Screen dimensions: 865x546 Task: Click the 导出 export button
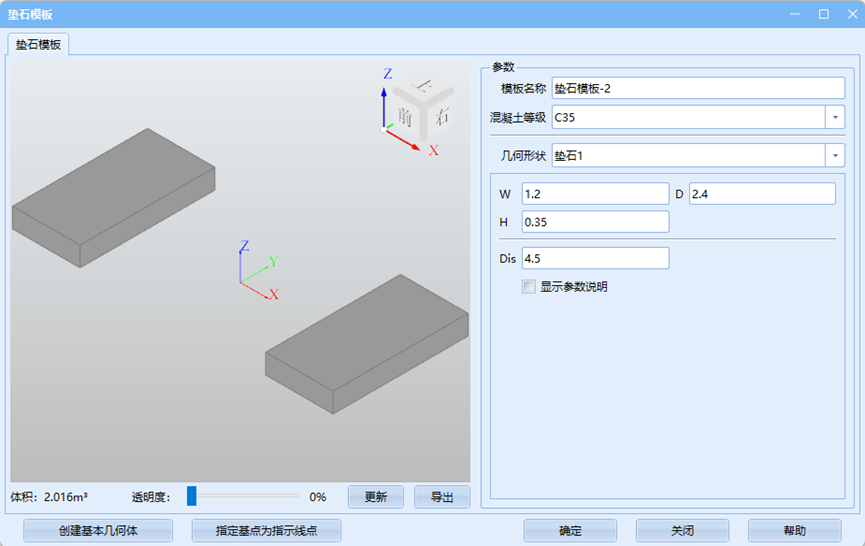point(442,497)
